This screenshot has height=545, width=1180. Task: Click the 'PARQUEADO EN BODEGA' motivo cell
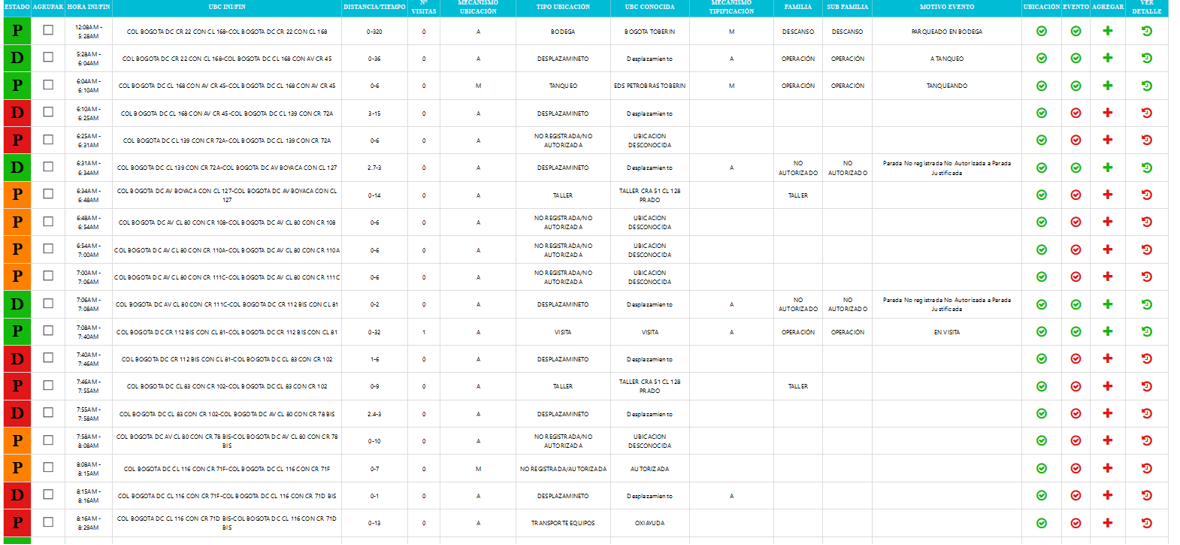coord(947,32)
